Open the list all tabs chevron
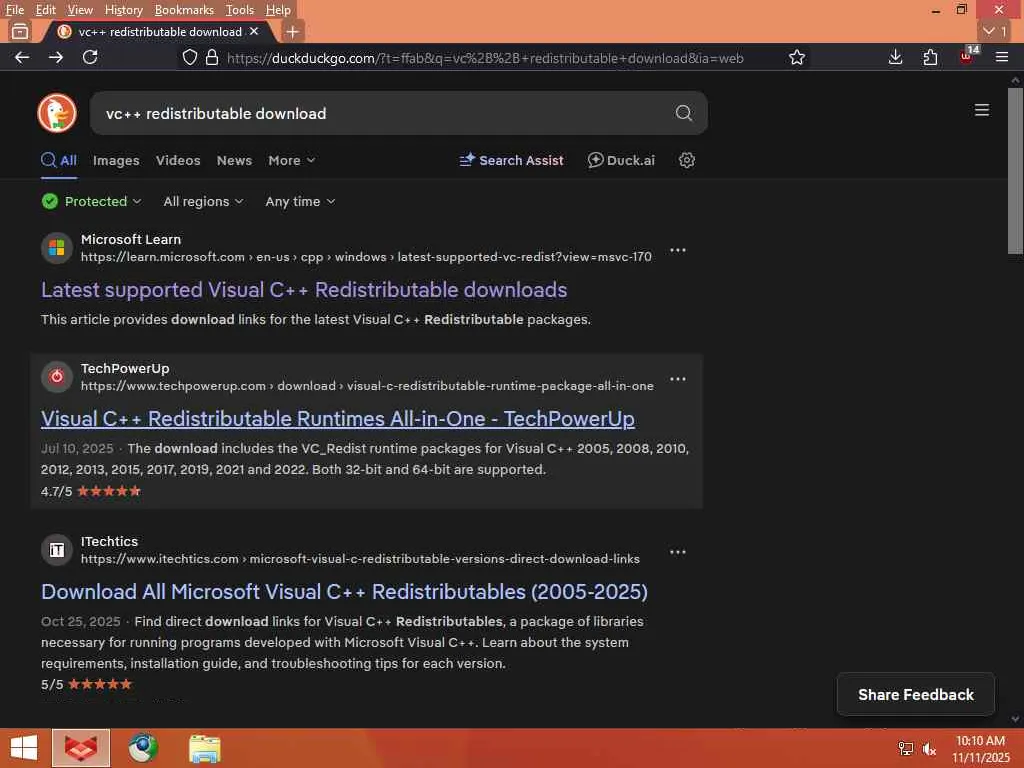The image size is (1024, 768). pos(995,31)
